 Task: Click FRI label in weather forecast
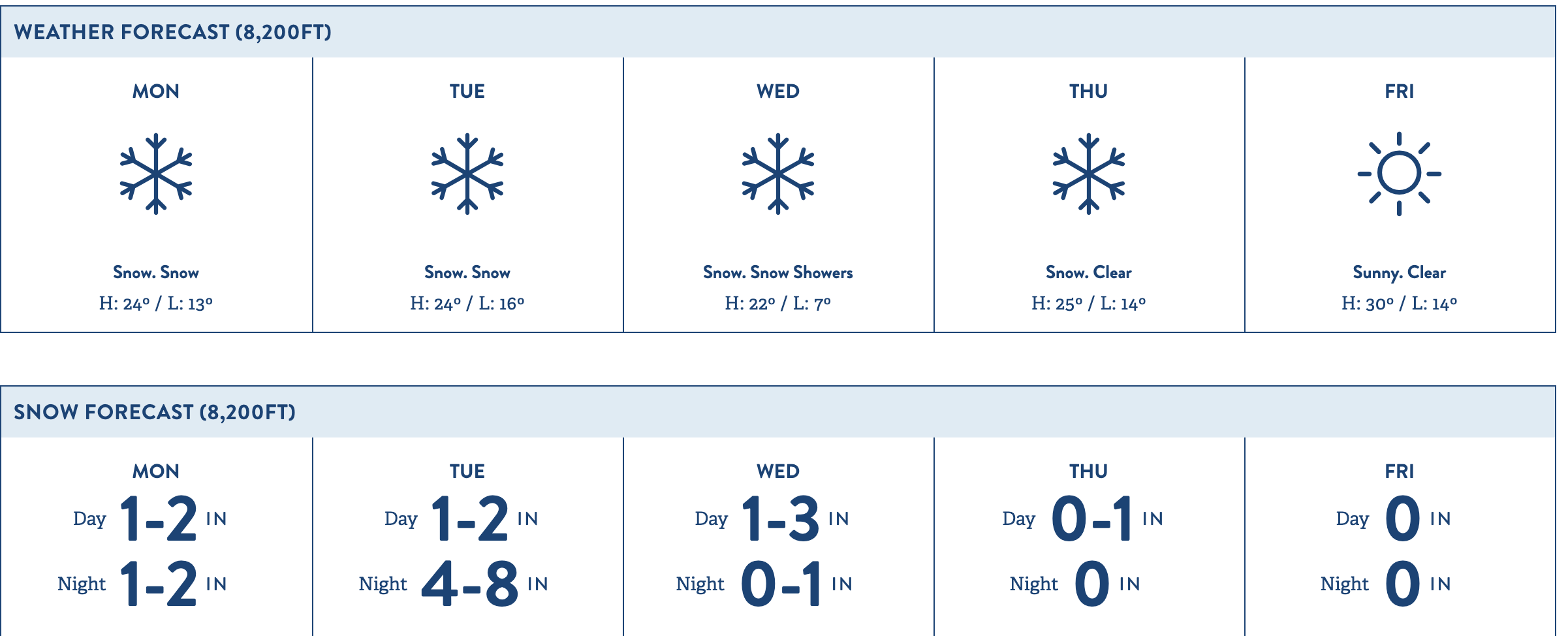pos(1400,91)
